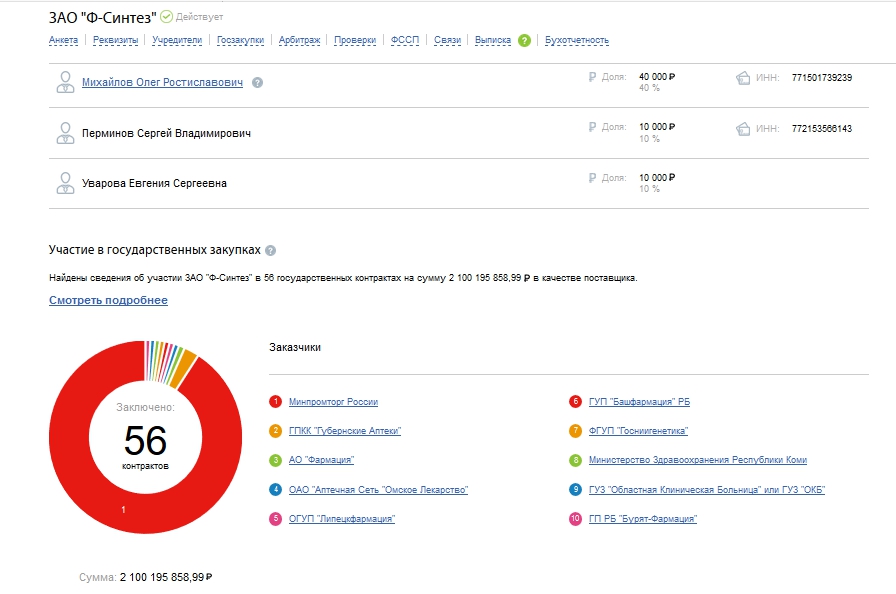Open the ФССП tab
This screenshot has height=594, width=896.
pos(405,40)
